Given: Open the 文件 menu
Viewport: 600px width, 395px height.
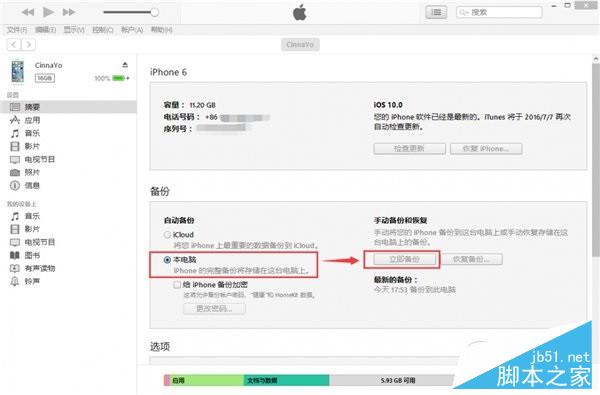Looking at the screenshot, I should [x=17, y=30].
